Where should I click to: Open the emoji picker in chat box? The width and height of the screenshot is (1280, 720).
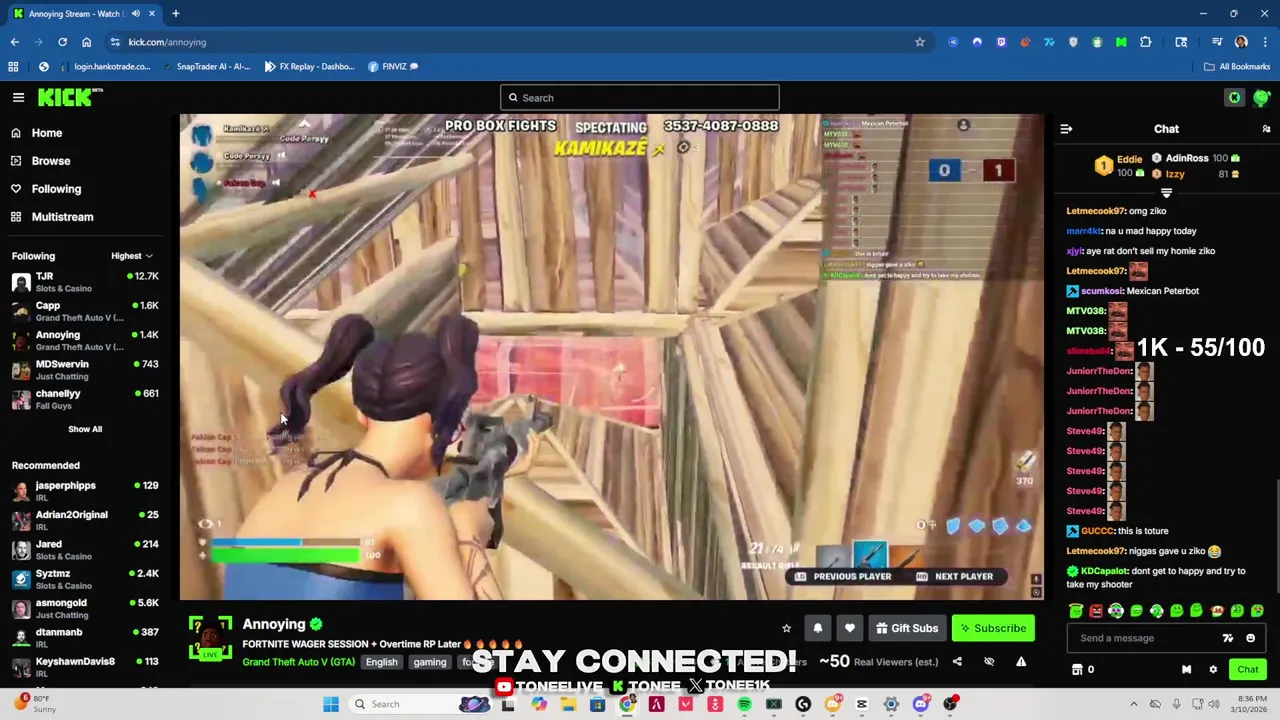point(1250,638)
